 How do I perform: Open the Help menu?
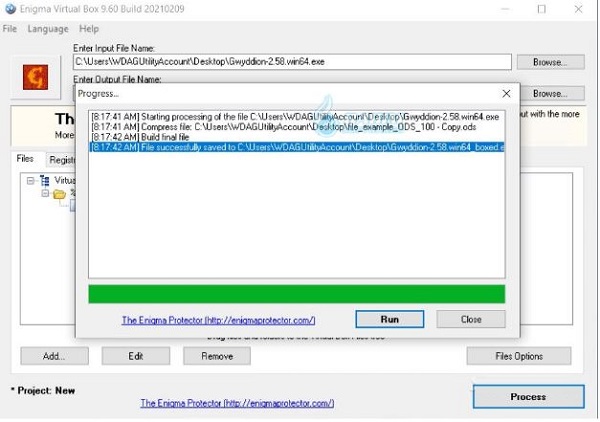tap(89, 29)
